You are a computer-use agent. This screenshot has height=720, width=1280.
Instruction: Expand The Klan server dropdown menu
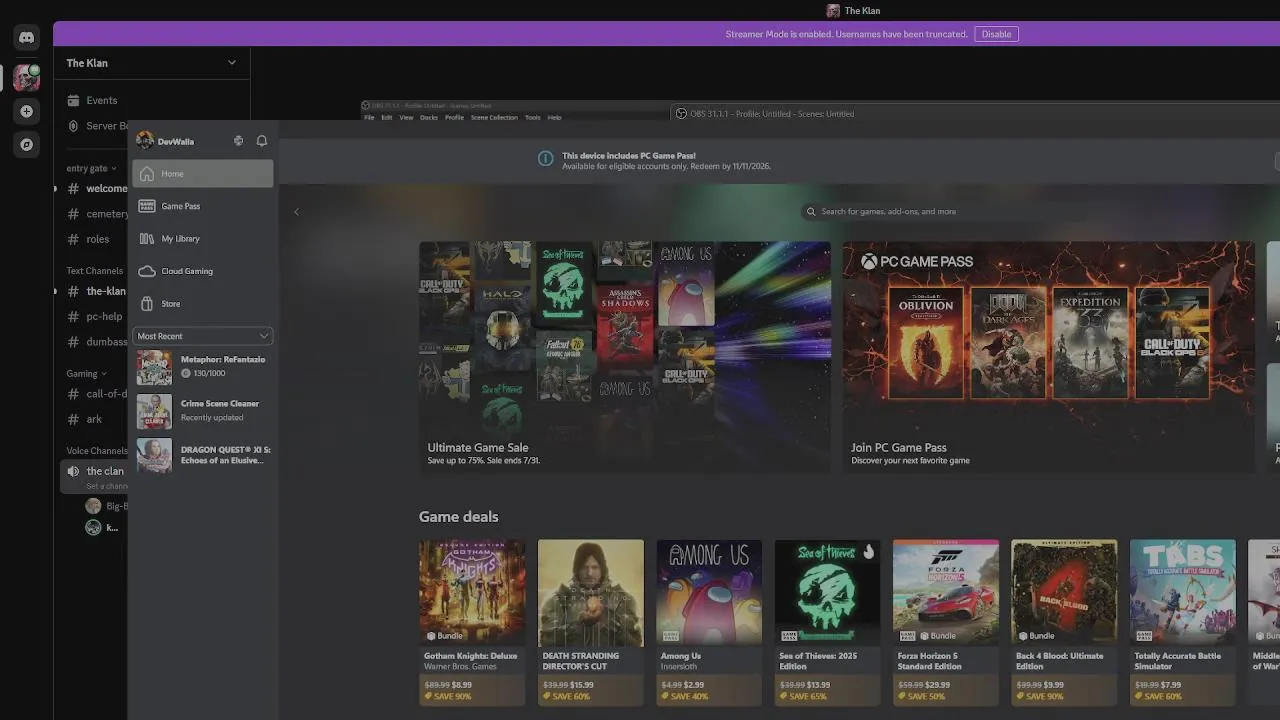232,63
